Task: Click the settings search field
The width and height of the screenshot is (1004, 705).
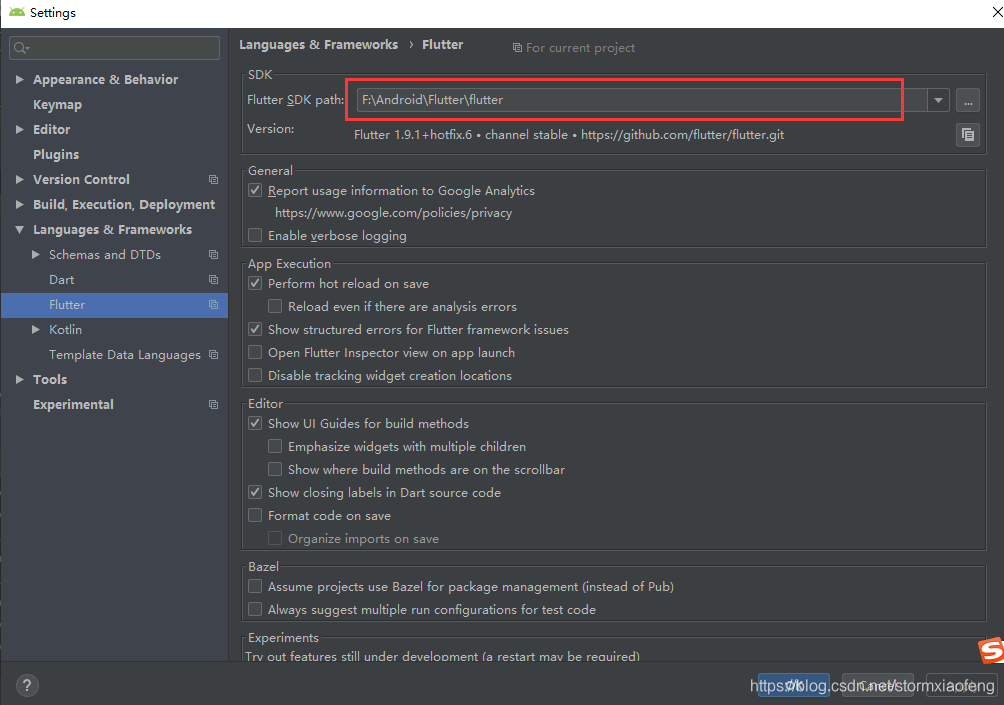Action: [x=114, y=48]
